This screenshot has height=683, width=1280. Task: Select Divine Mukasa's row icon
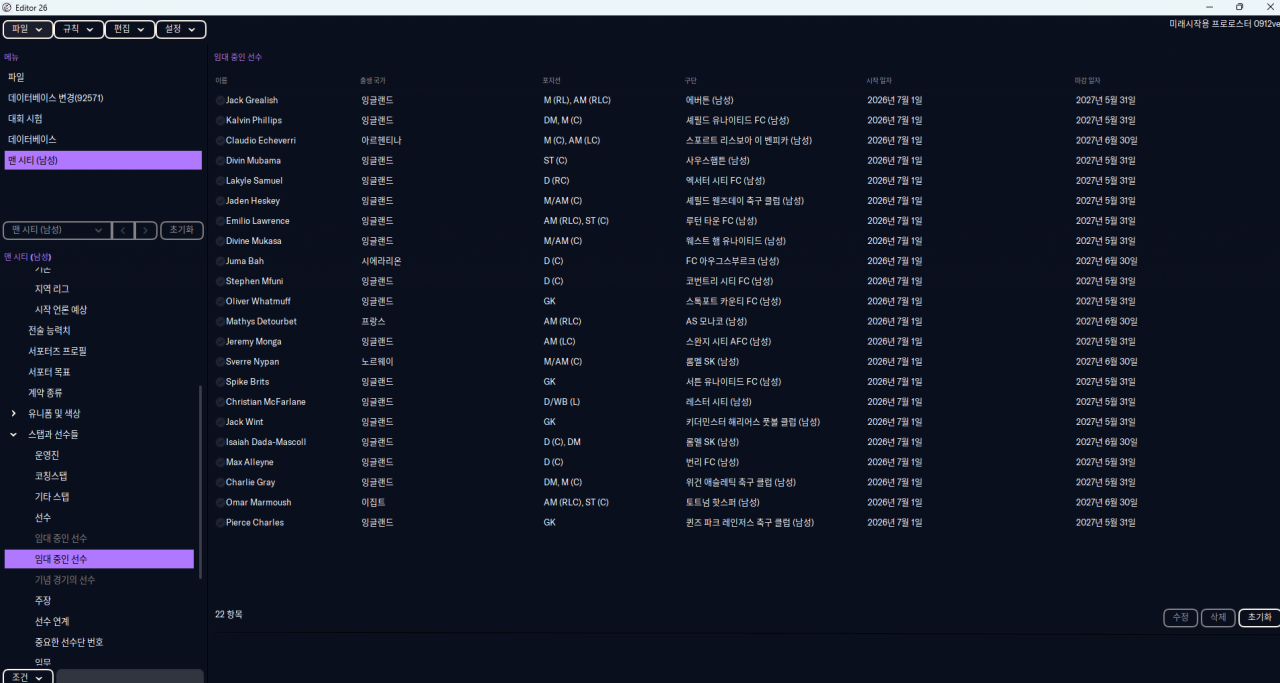click(220, 241)
